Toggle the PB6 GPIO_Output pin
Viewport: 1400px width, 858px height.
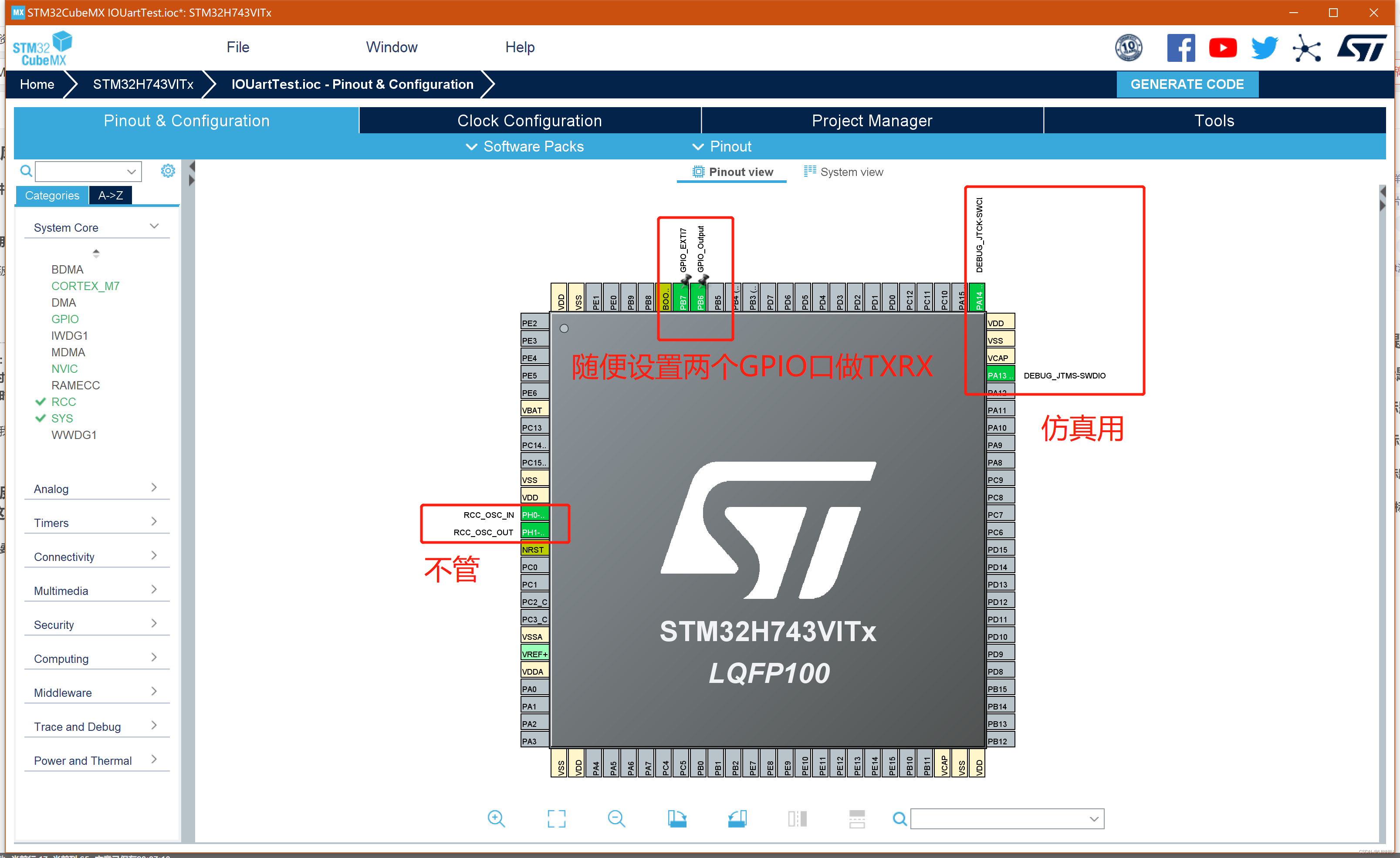700,298
